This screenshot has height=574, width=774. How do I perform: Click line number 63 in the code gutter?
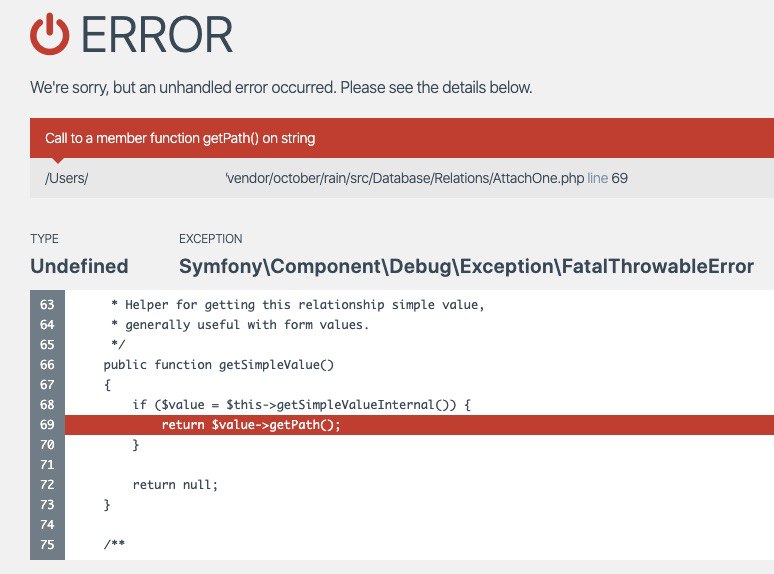[x=47, y=305]
